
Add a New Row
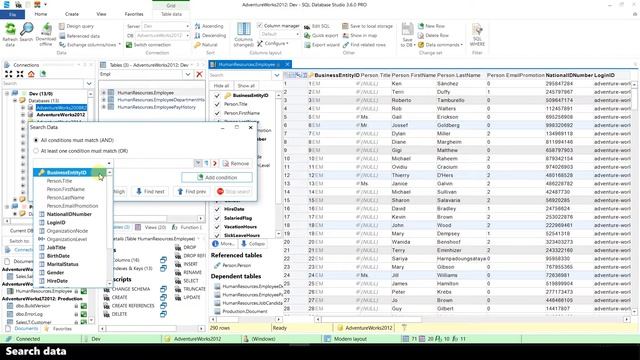click(431, 26)
